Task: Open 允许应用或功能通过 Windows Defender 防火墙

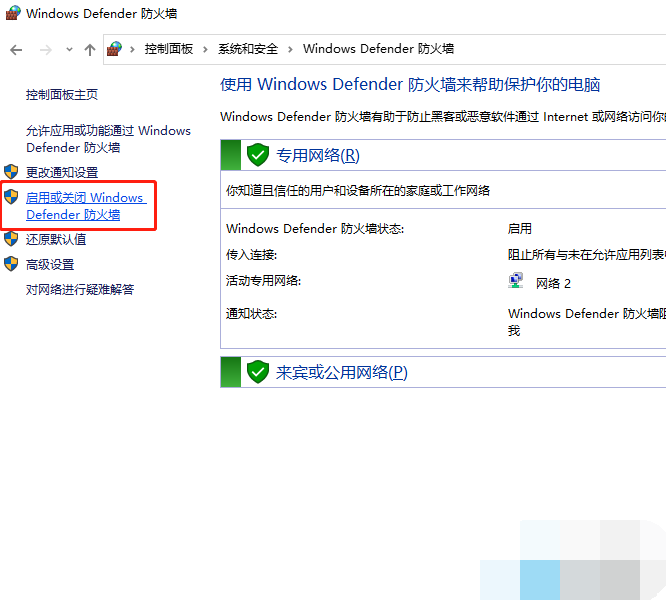Action: pyautogui.click(x=108, y=139)
